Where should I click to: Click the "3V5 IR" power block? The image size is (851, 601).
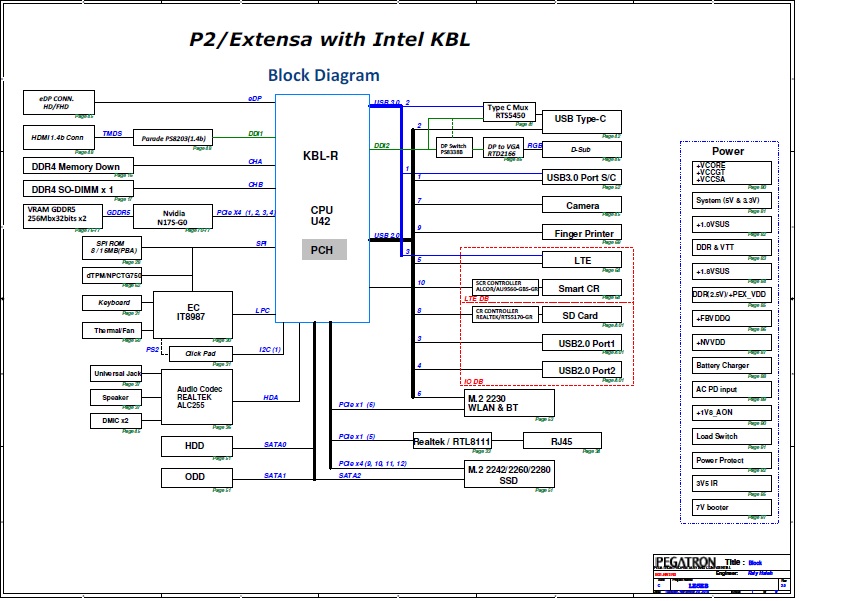(x=732, y=484)
